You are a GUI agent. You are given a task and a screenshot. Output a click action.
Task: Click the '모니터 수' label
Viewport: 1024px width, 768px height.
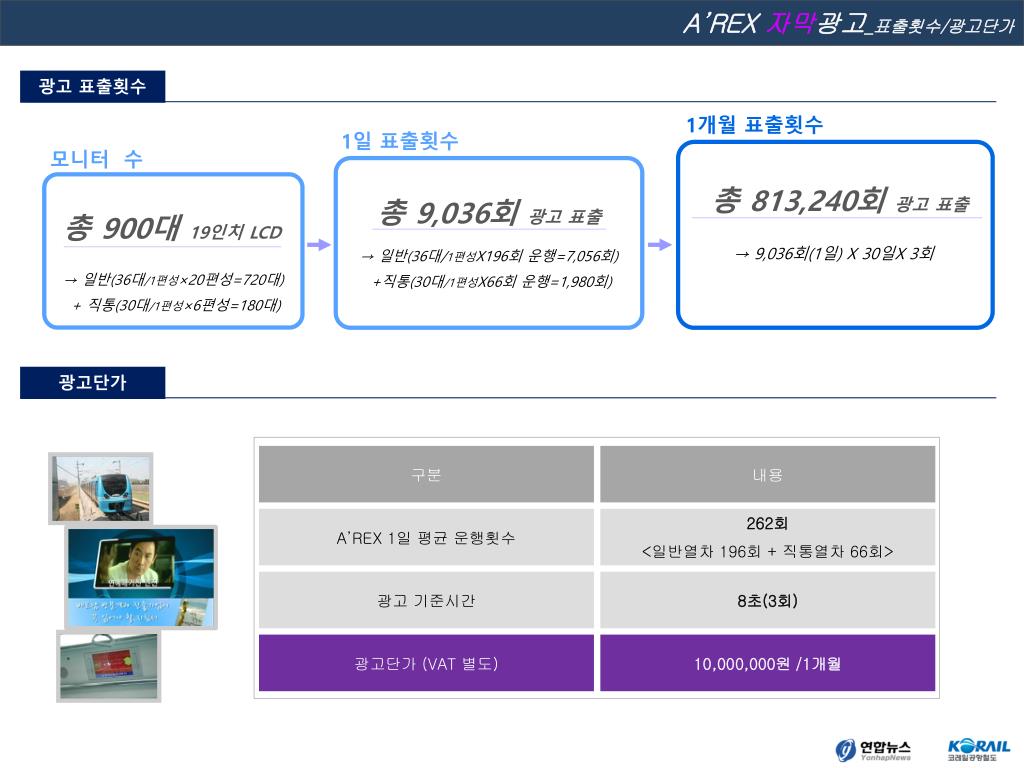click(x=96, y=158)
